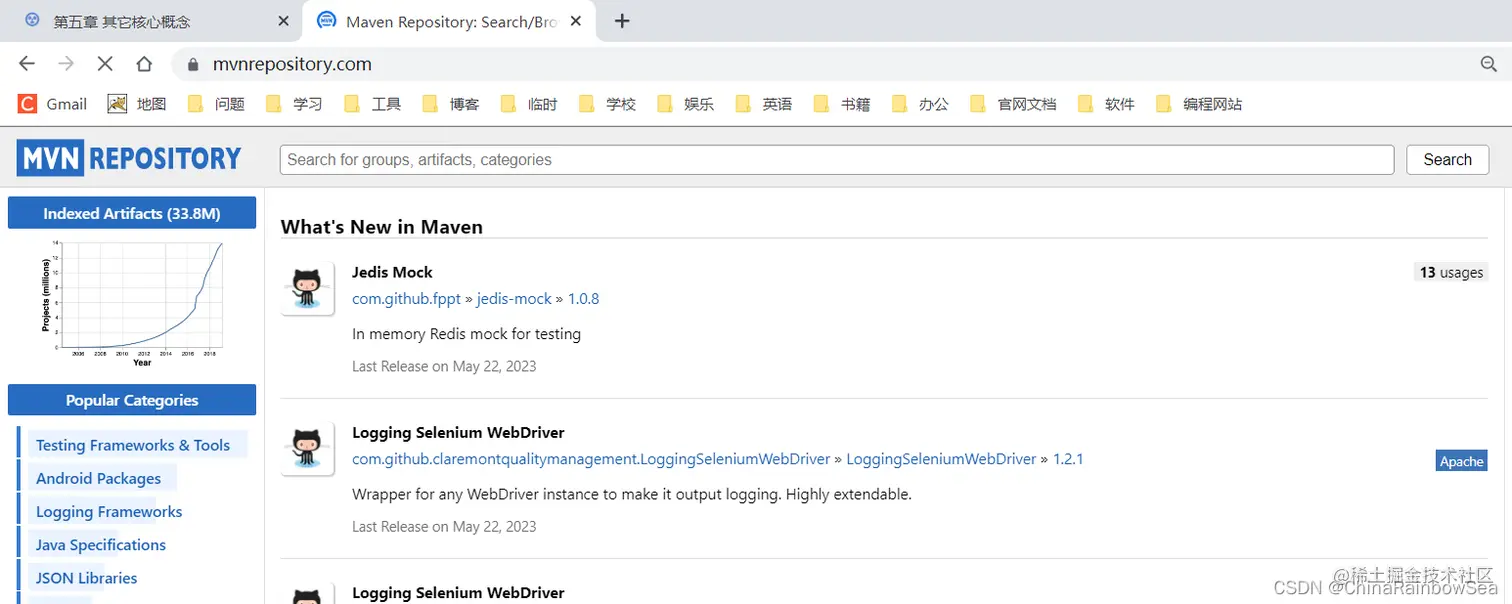Click 'Wrapper for any WebDriver instance' description
This screenshot has width=1512, height=604.
632,494
